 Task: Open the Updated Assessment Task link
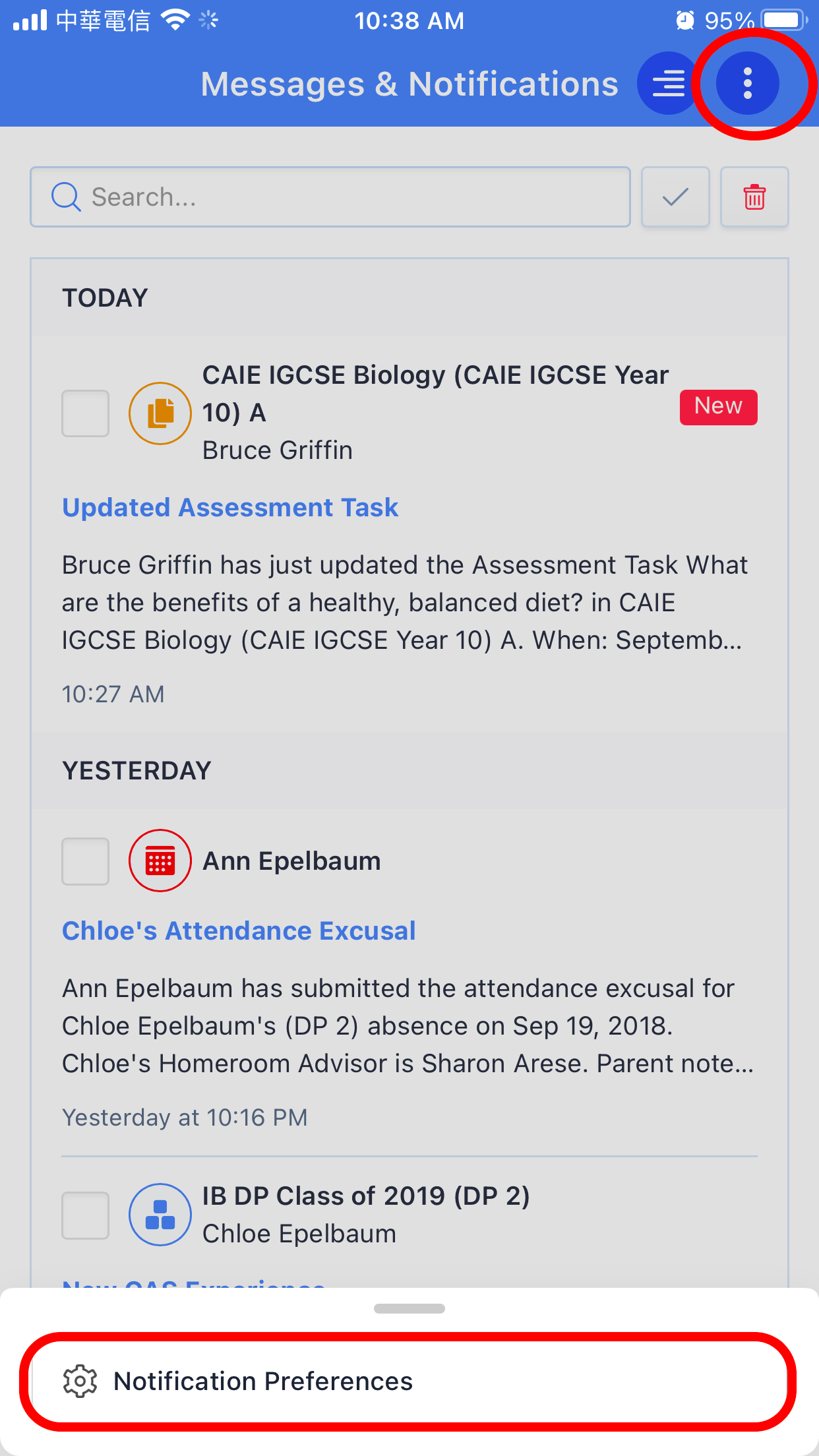click(x=230, y=508)
